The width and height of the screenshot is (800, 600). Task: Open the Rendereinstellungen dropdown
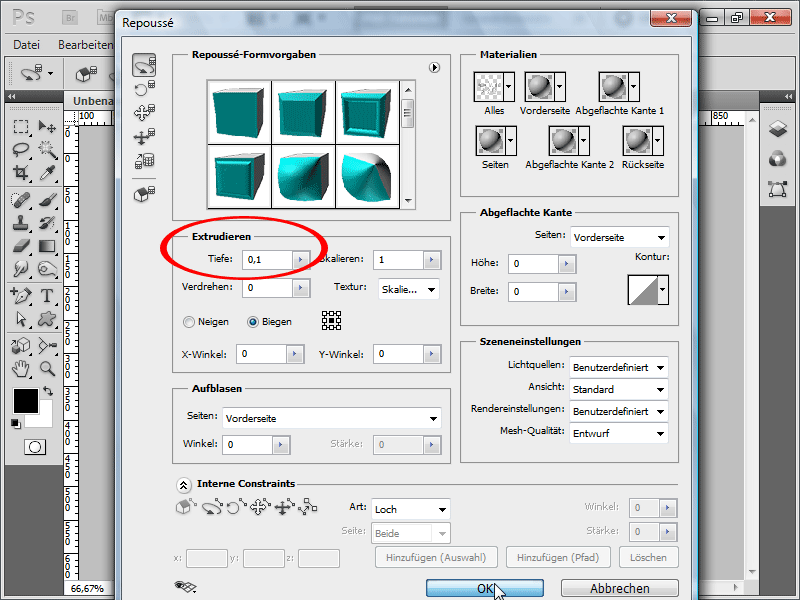pos(619,411)
